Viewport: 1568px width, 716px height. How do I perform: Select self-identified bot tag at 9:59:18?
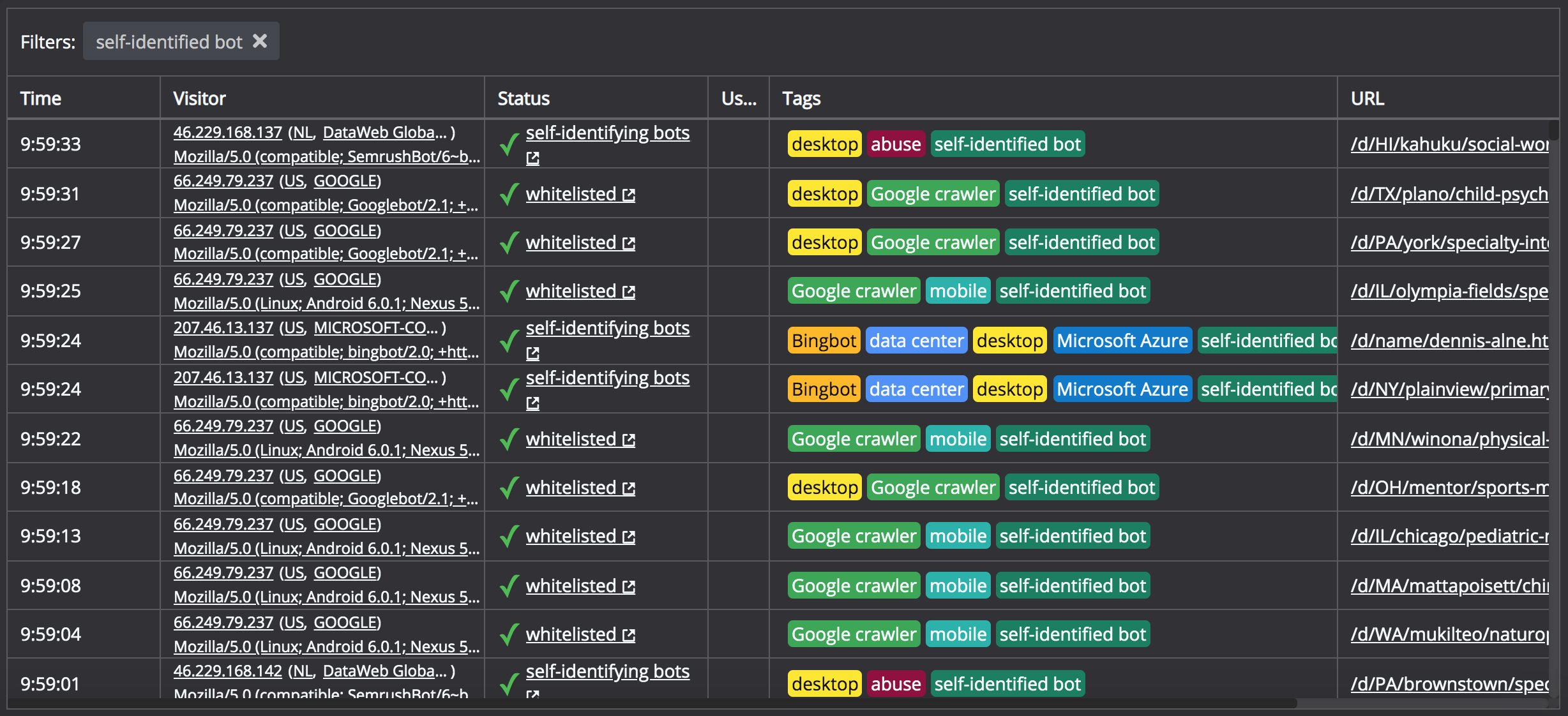coord(1082,488)
